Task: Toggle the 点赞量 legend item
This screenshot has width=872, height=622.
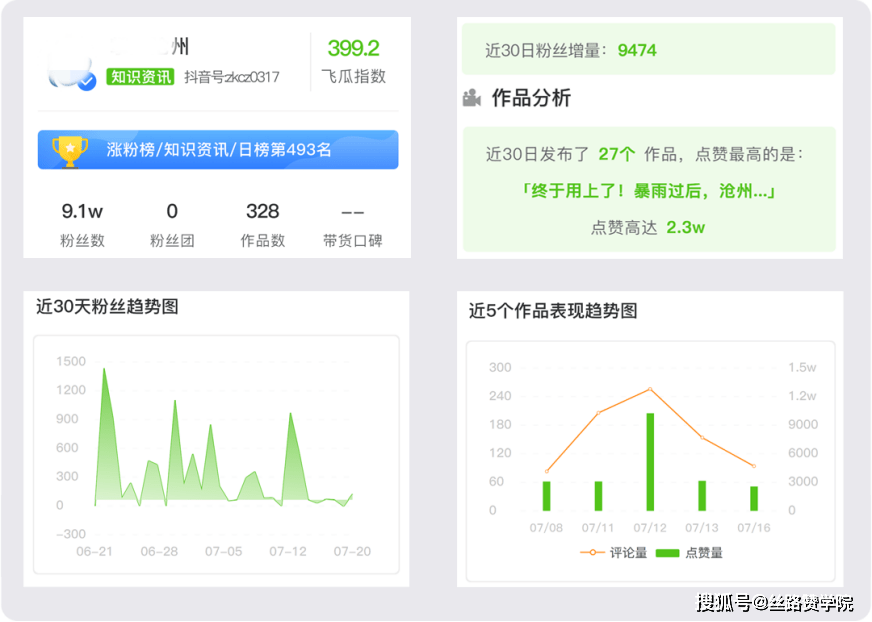Action: pyautogui.click(x=690, y=552)
